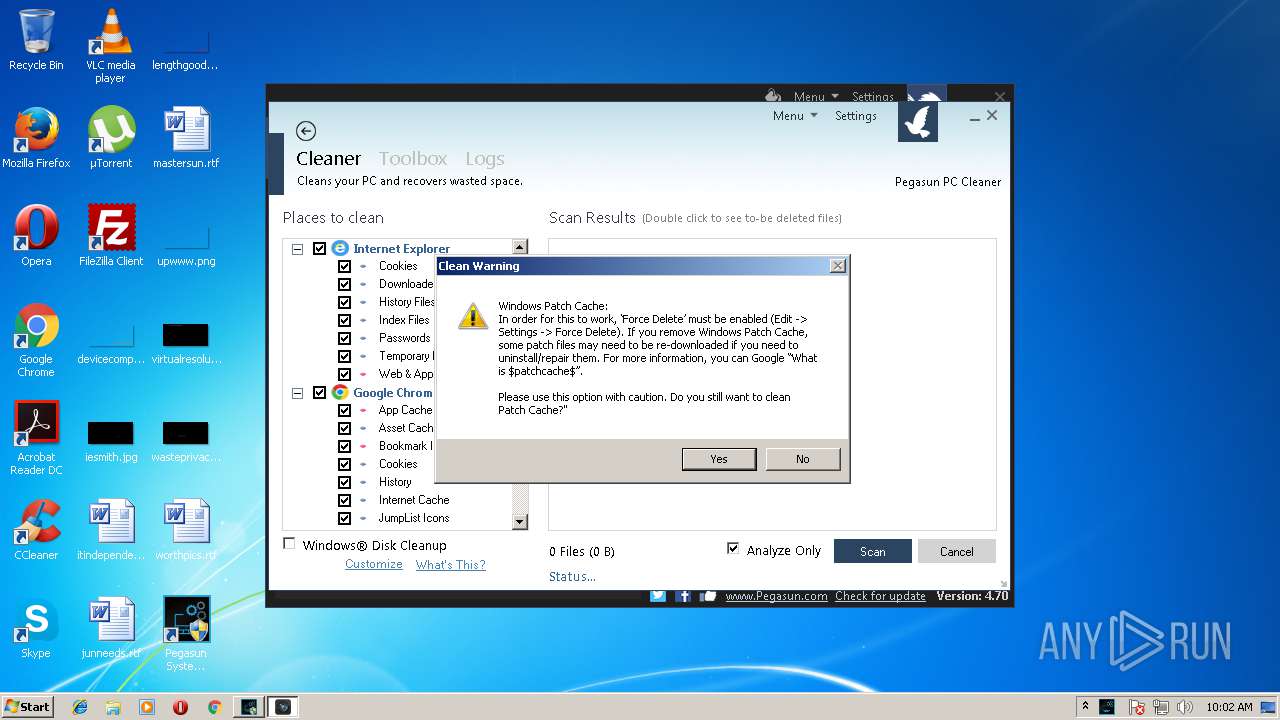The height and width of the screenshot is (720, 1280).
Task: Open Opera desktop shortcut
Action: pyautogui.click(x=36, y=236)
